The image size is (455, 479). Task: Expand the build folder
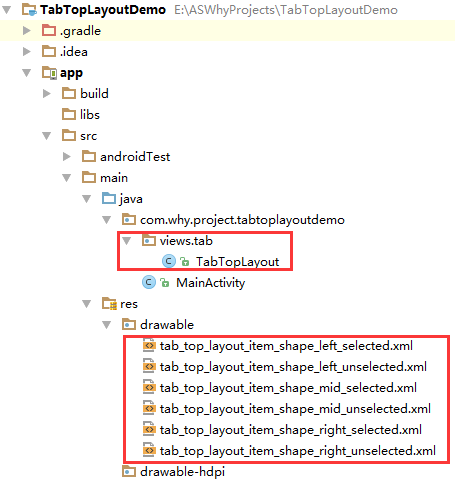point(47,94)
